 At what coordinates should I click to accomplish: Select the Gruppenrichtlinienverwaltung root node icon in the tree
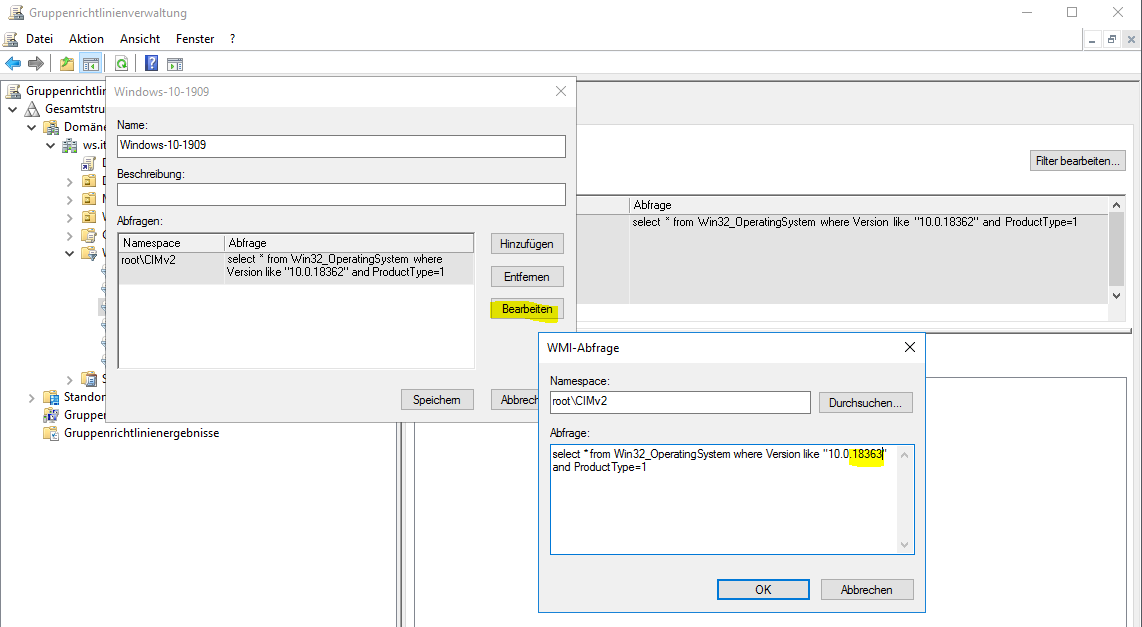pyautogui.click(x=13, y=91)
